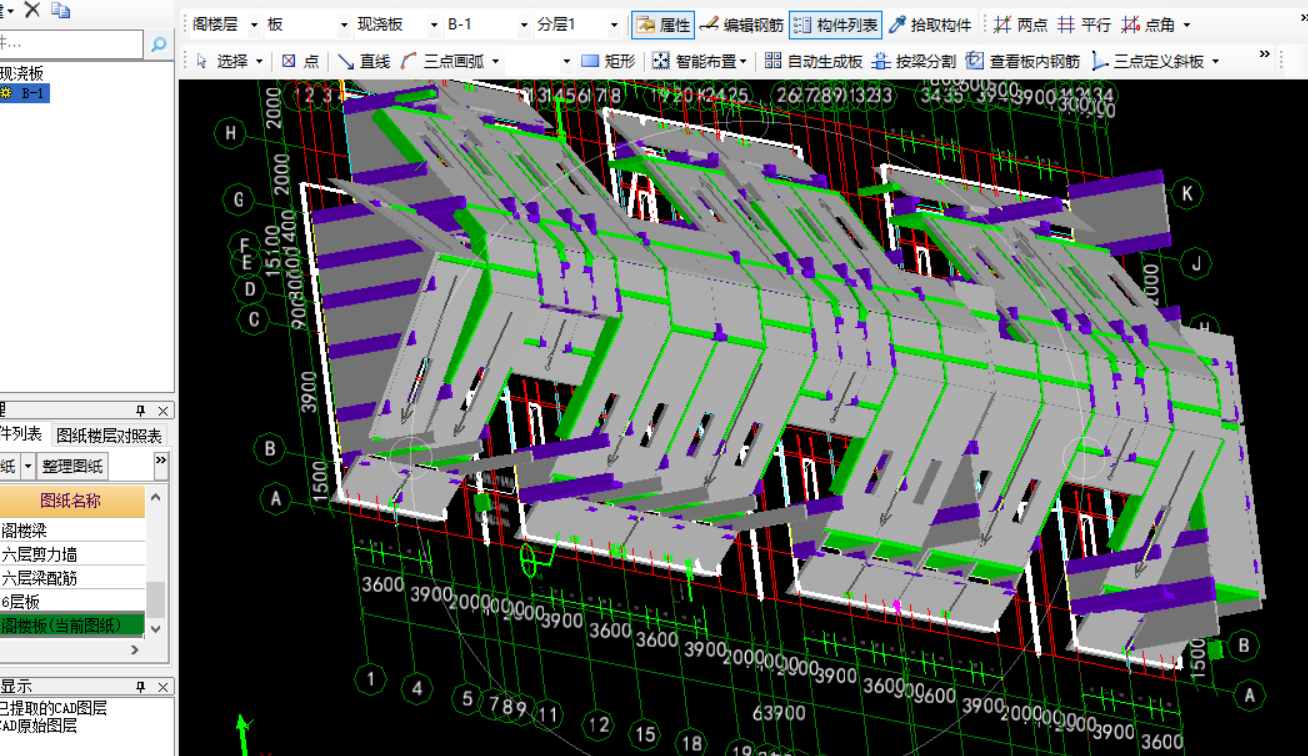Select the 两点 two-point axis tool

1020,25
